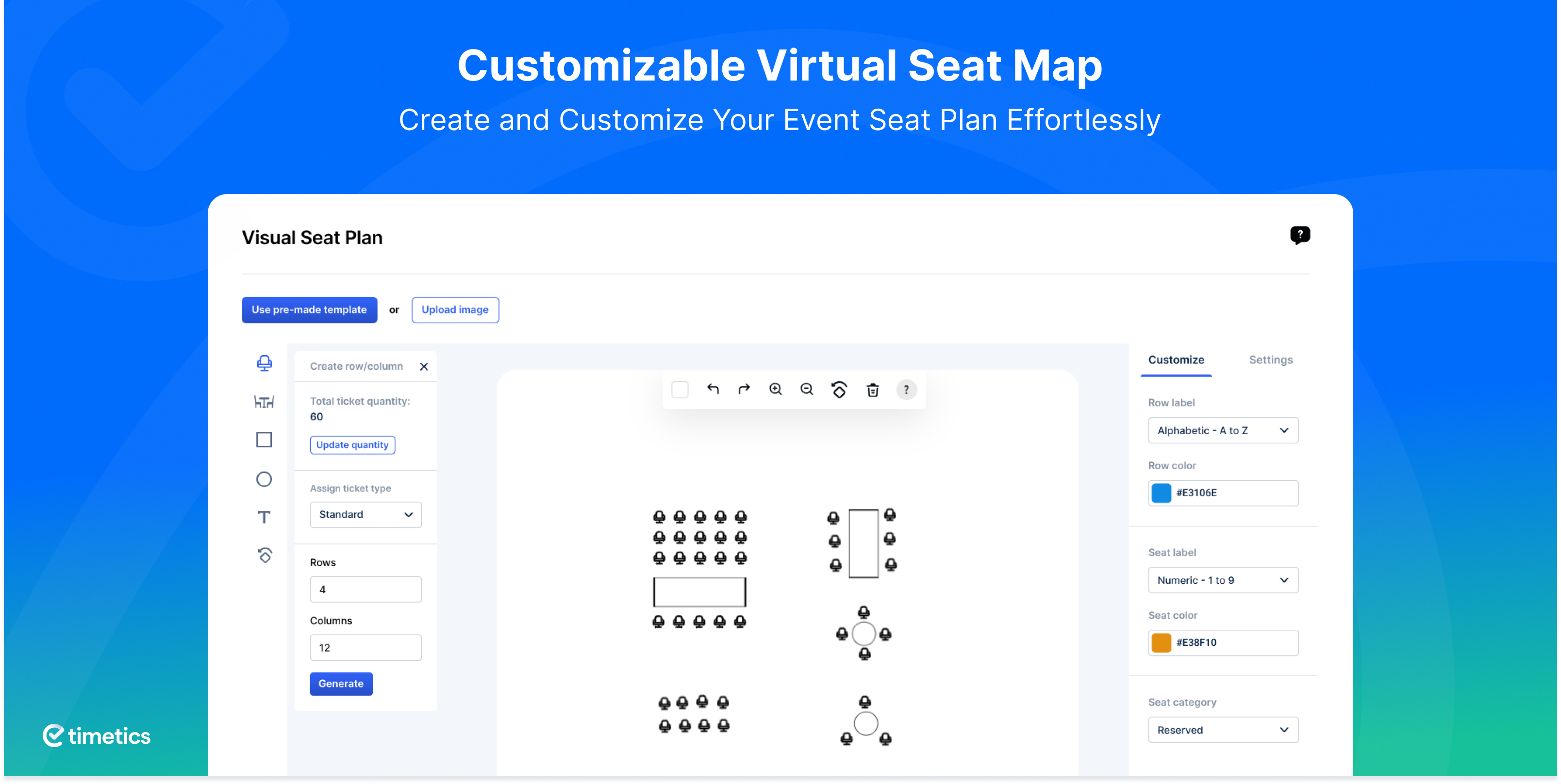Toggle the select-all checkbox in canvas toolbar
This screenshot has width=1561, height=784.
pyautogui.click(x=680, y=390)
